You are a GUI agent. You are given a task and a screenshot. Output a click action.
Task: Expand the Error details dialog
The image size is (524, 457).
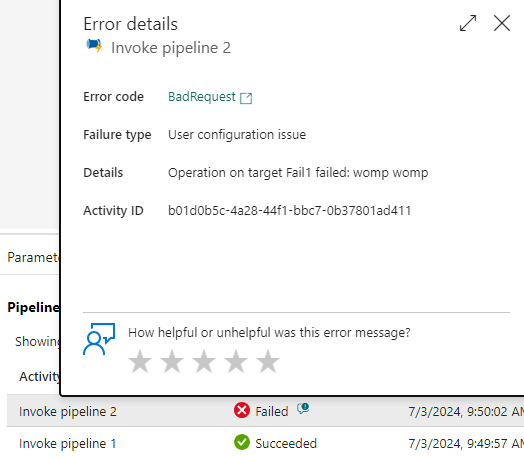[468, 23]
